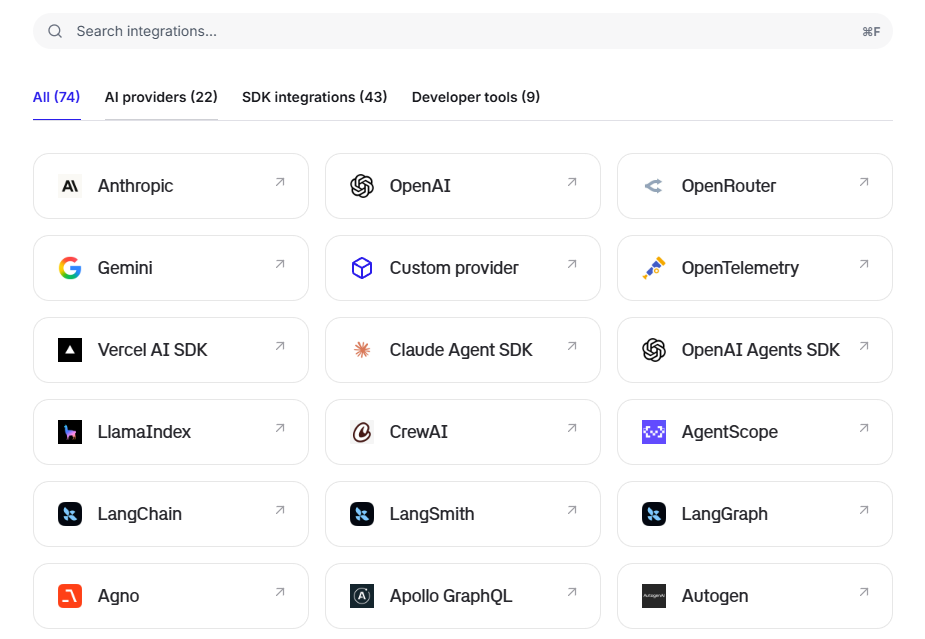Open LlamaIndex external arrow icon
Screen dimensions: 925x639
(x=280, y=428)
